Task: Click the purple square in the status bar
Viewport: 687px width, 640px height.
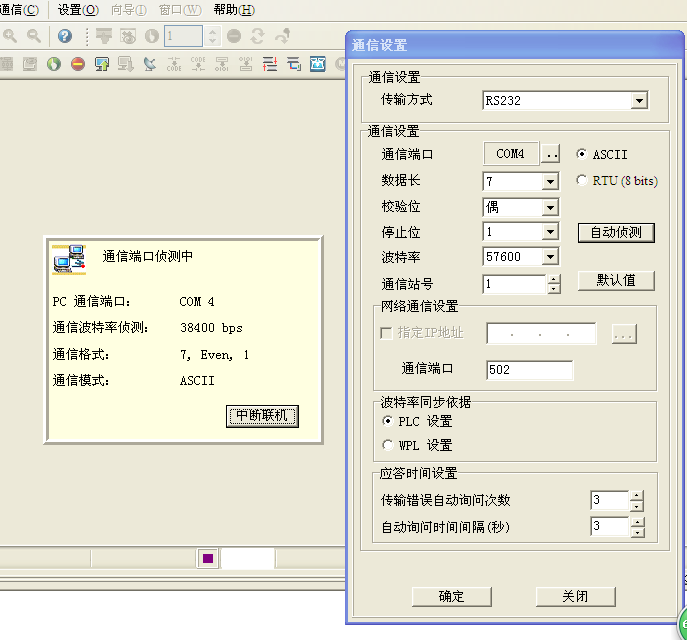Action: coord(208,559)
